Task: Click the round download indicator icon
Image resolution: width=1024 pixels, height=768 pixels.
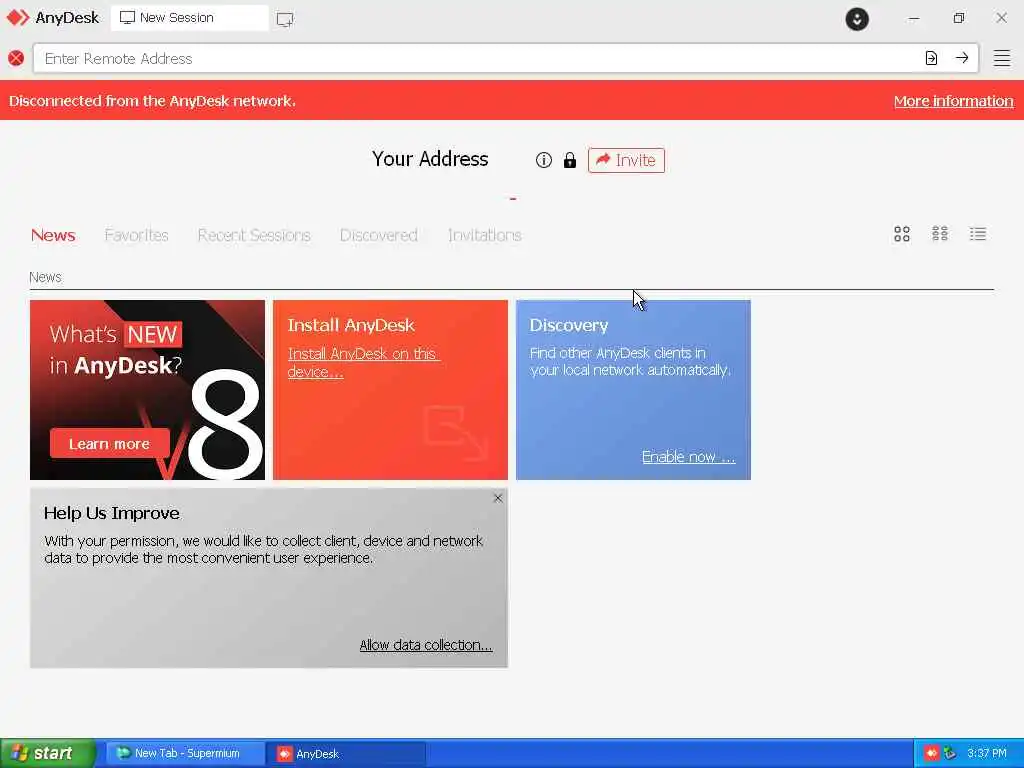Action: pyautogui.click(x=857, y=18)
